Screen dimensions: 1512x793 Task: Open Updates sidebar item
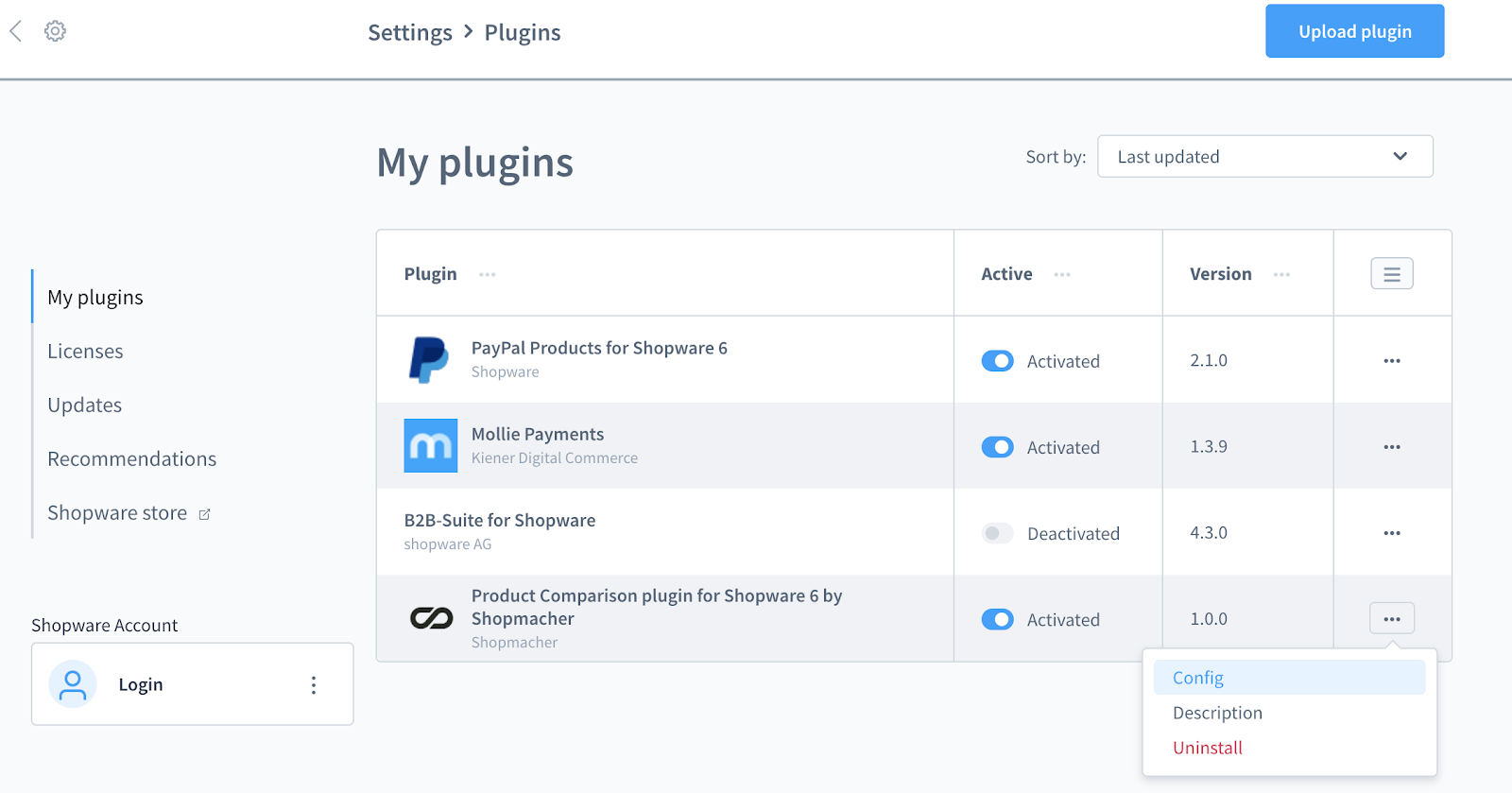pyautogui.click(x=85, y=405)
